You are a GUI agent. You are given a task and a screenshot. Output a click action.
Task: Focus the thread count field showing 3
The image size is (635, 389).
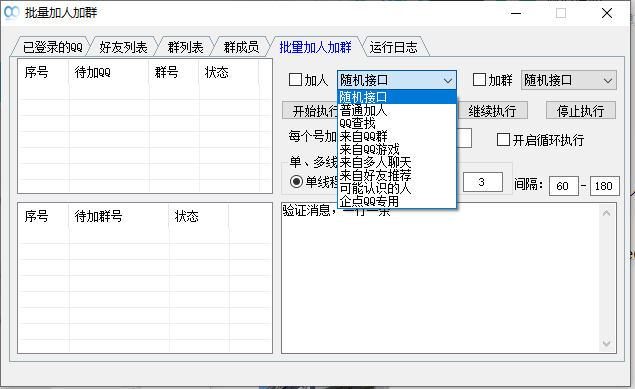coord(483,182)
